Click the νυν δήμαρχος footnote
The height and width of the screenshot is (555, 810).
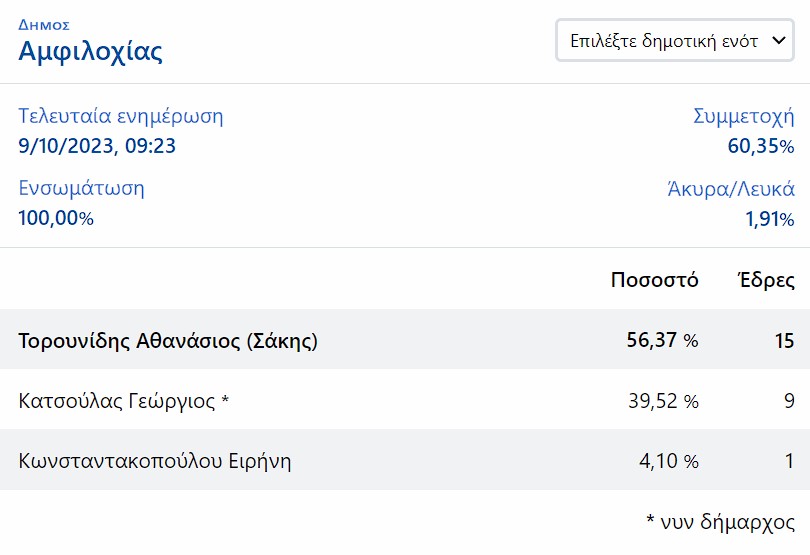coord(720,521)
